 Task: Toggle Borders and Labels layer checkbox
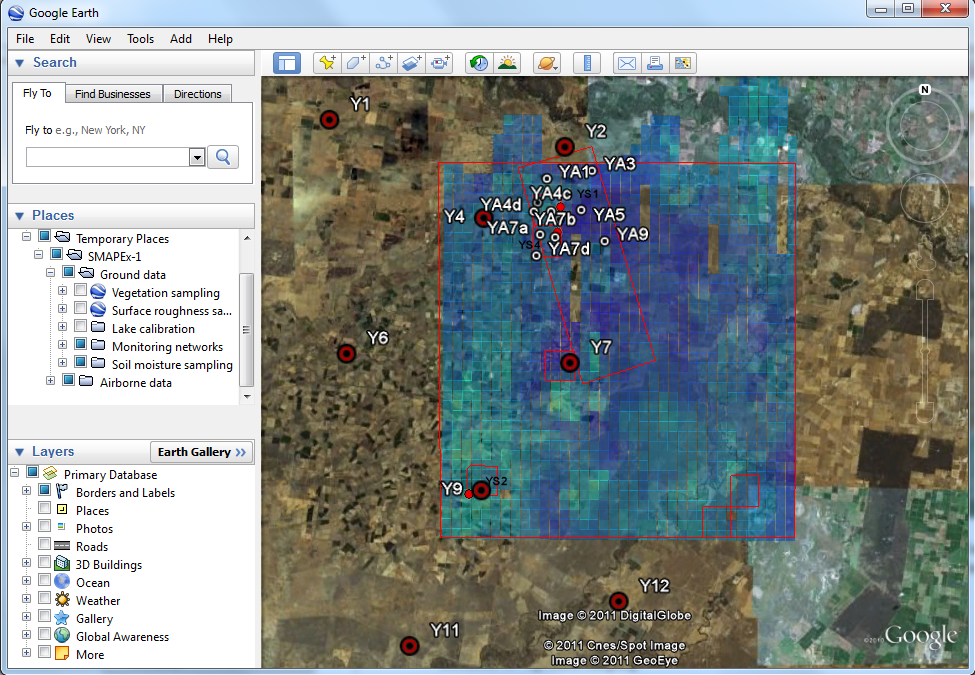coord(44,490)
